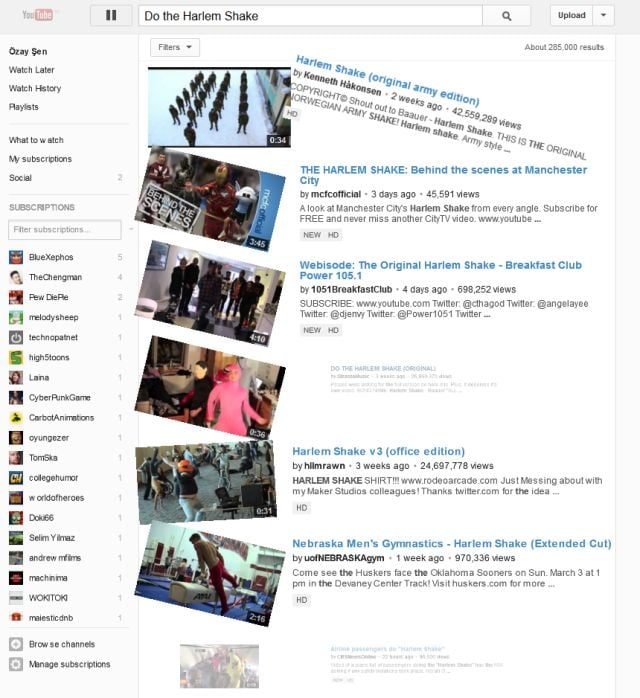The image size is (640, 698).
Task: Select What to watch
Action: pyautogui.click(x=36, y=140)
